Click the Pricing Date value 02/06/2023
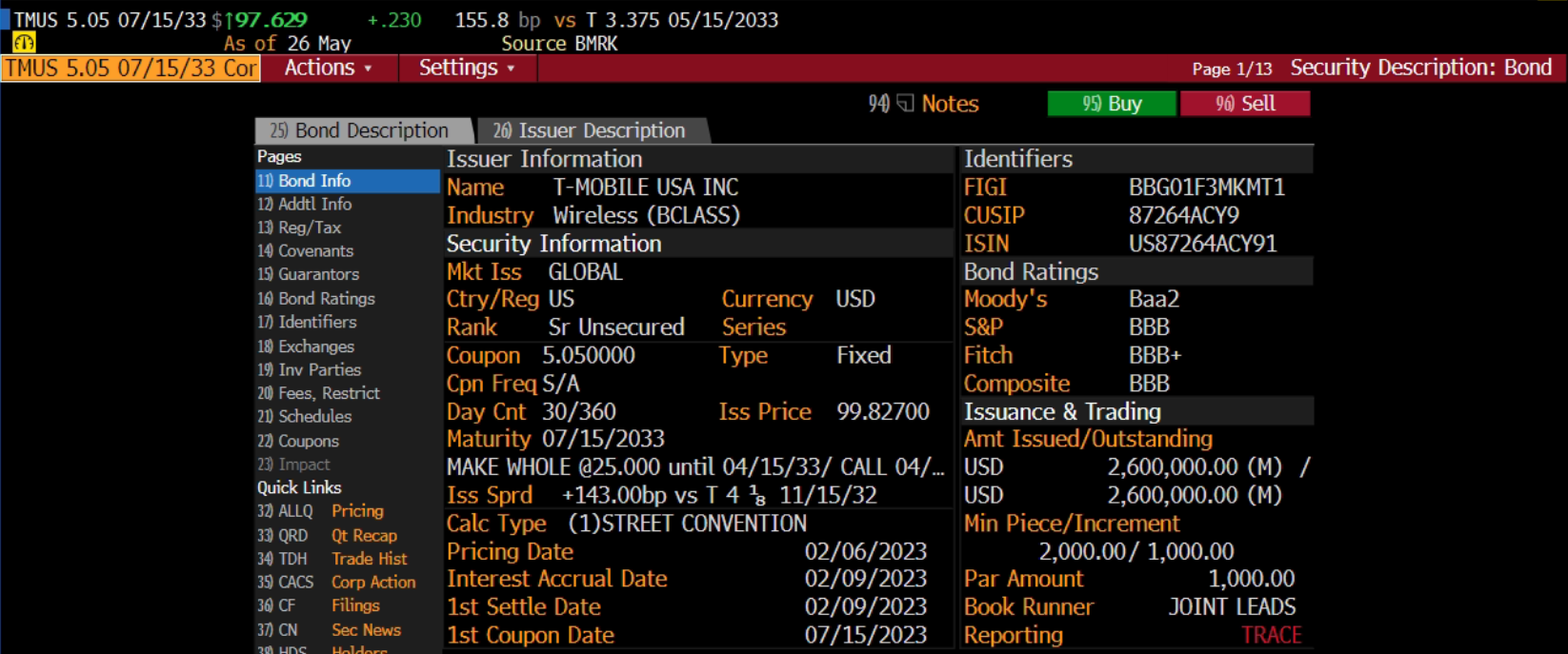Image resolution: width=1568 pixels, height=654 pixels. [x=866, y=551]
